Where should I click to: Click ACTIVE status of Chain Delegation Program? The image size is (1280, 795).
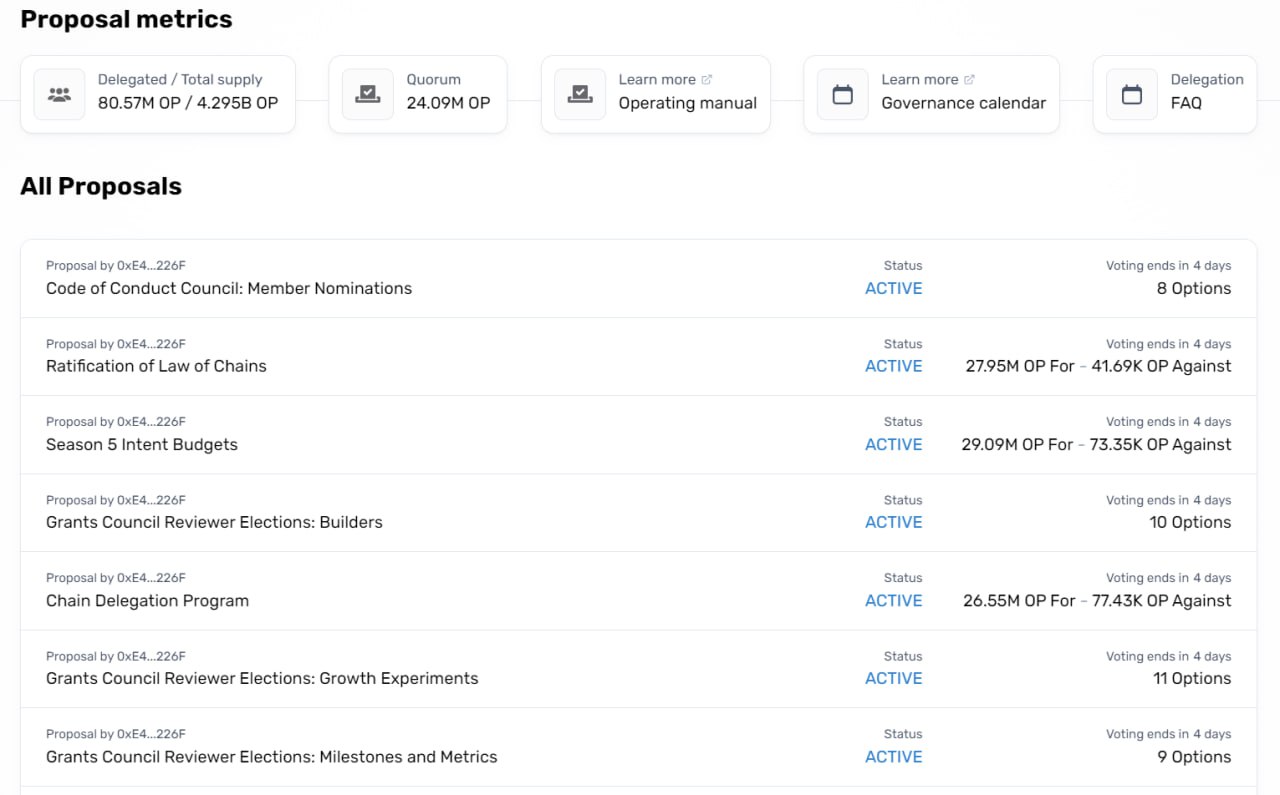[x=893, y=600]
